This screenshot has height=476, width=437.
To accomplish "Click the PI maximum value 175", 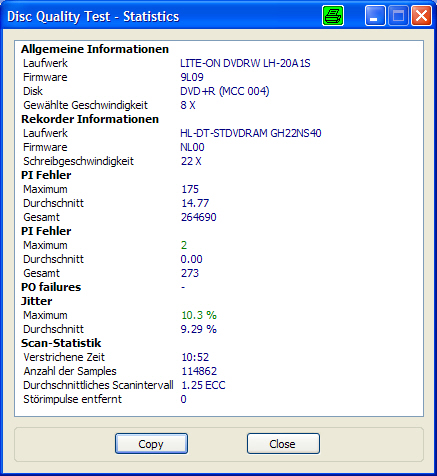I will pyautogui.click(x=190, y=189).
